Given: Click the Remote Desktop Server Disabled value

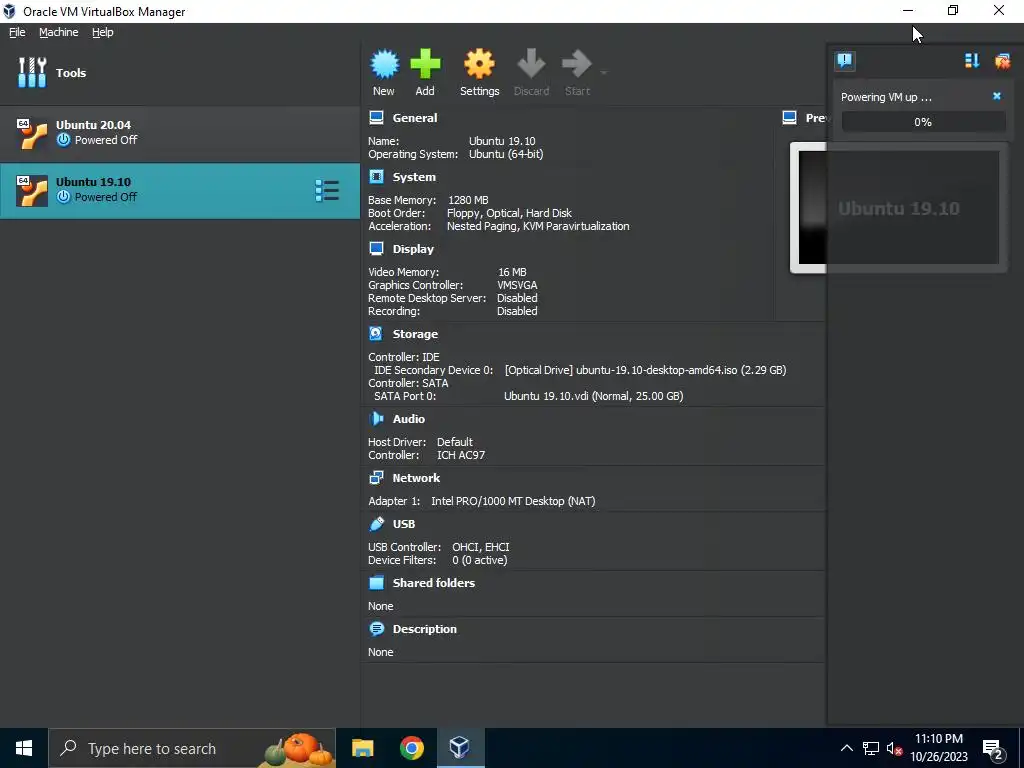Looking at the screenshot, I should coord(517,298).
